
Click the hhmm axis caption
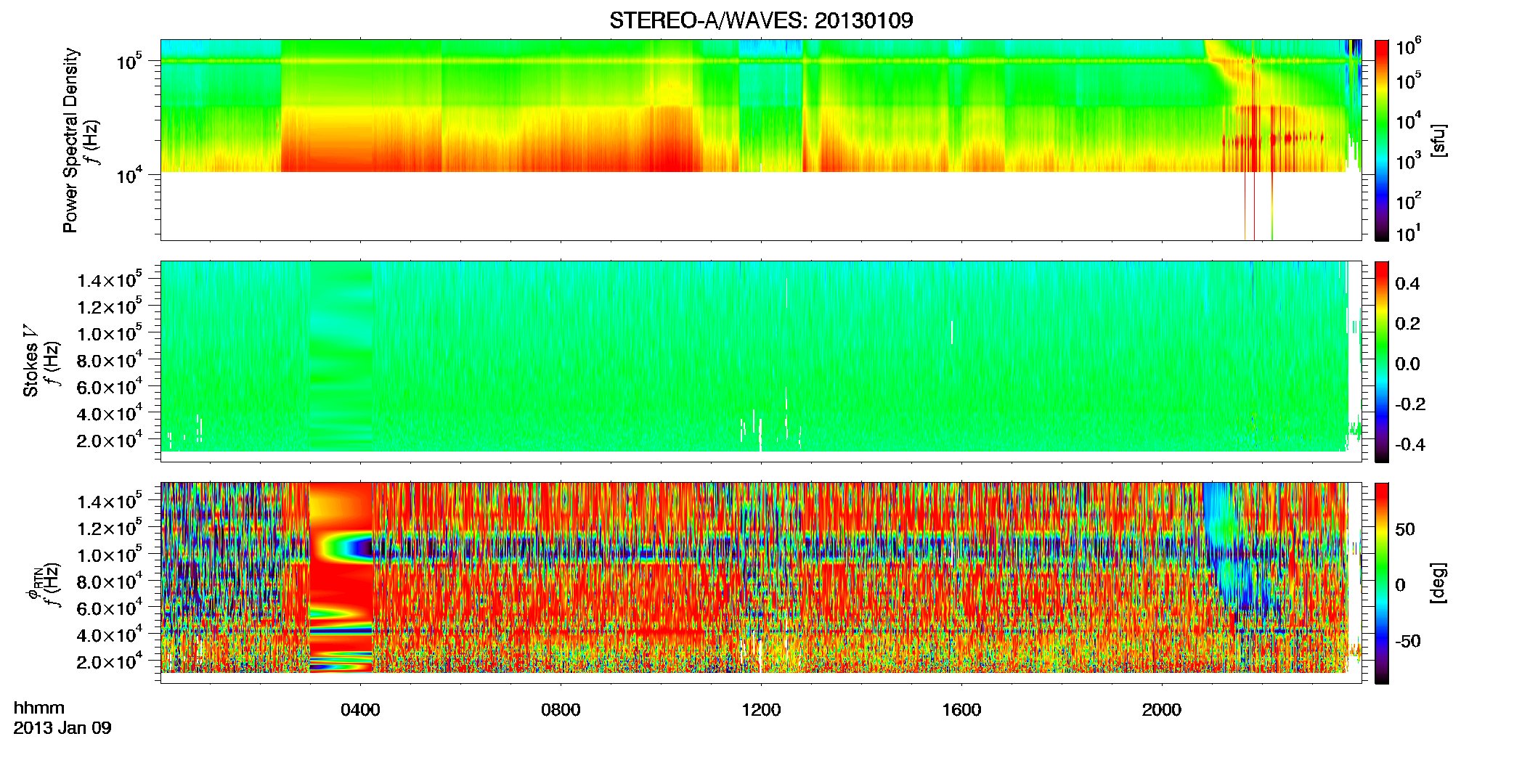[x=39, y=709]
